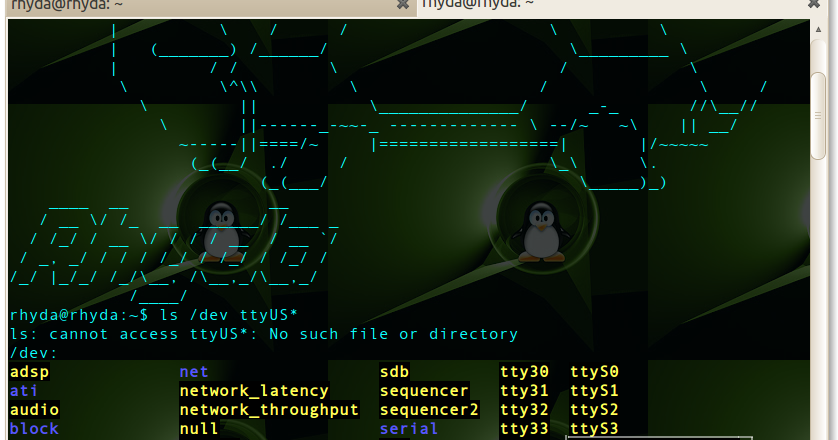Select the 'ttyS1' serial device
This screenshot has width=838, height=440.
click(x=594, y=391)
